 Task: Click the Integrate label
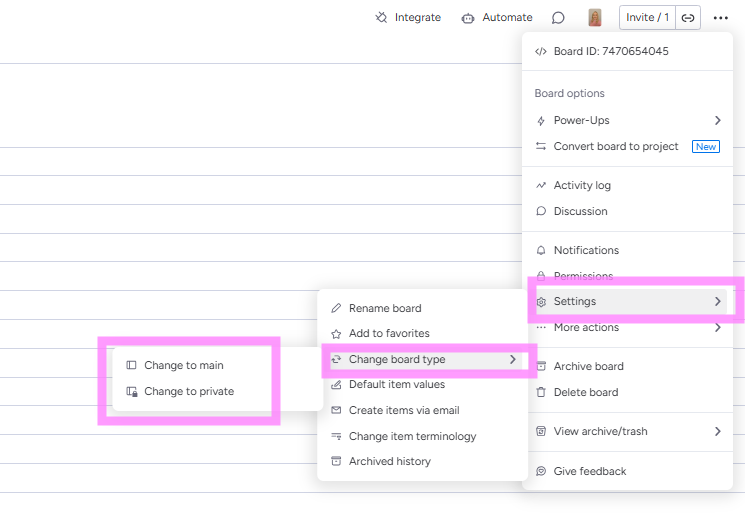click(418, 18)
